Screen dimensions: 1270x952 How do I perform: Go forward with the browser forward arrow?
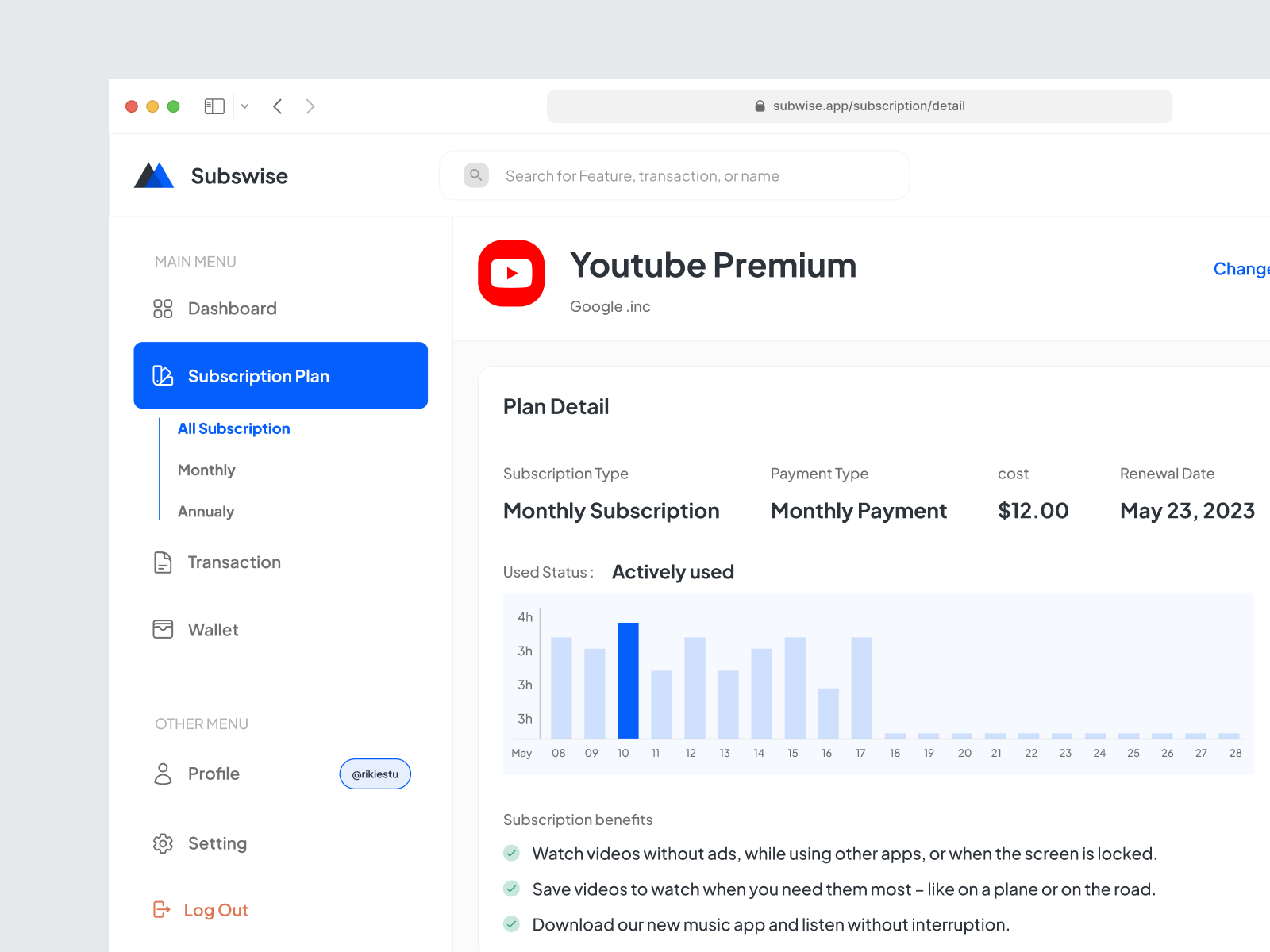(310, 106)
